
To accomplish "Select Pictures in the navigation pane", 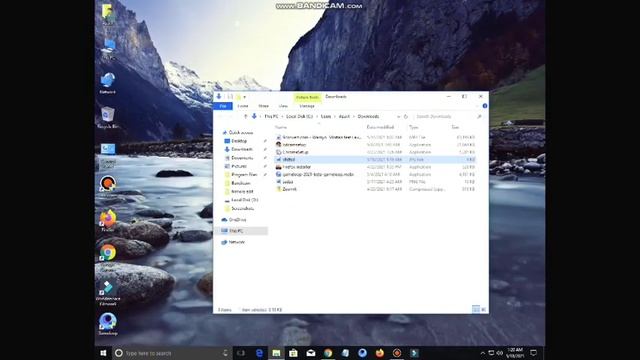I will click(236, 166).
